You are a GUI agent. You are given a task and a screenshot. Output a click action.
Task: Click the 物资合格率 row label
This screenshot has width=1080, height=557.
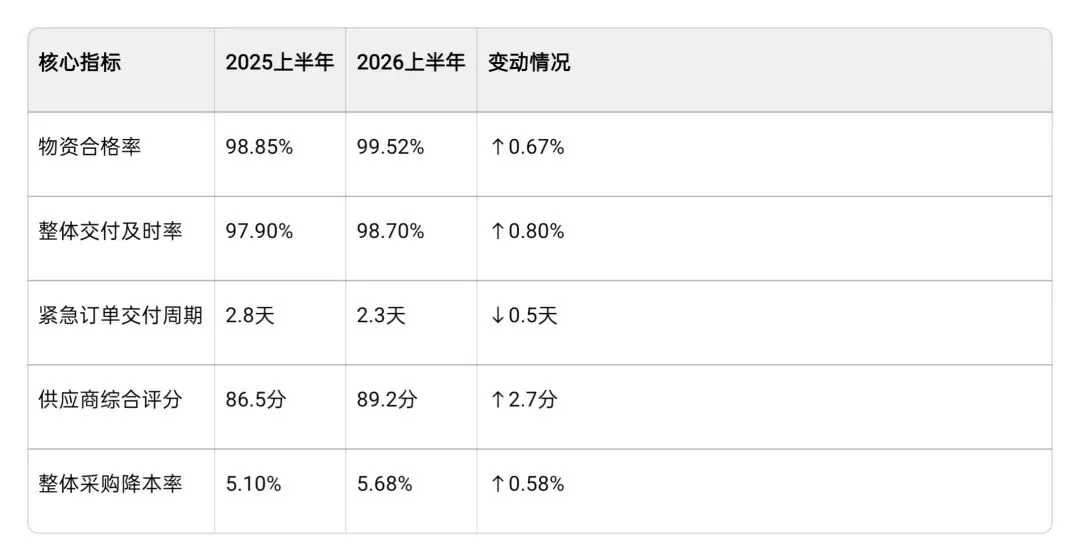[x=90, y=147]
